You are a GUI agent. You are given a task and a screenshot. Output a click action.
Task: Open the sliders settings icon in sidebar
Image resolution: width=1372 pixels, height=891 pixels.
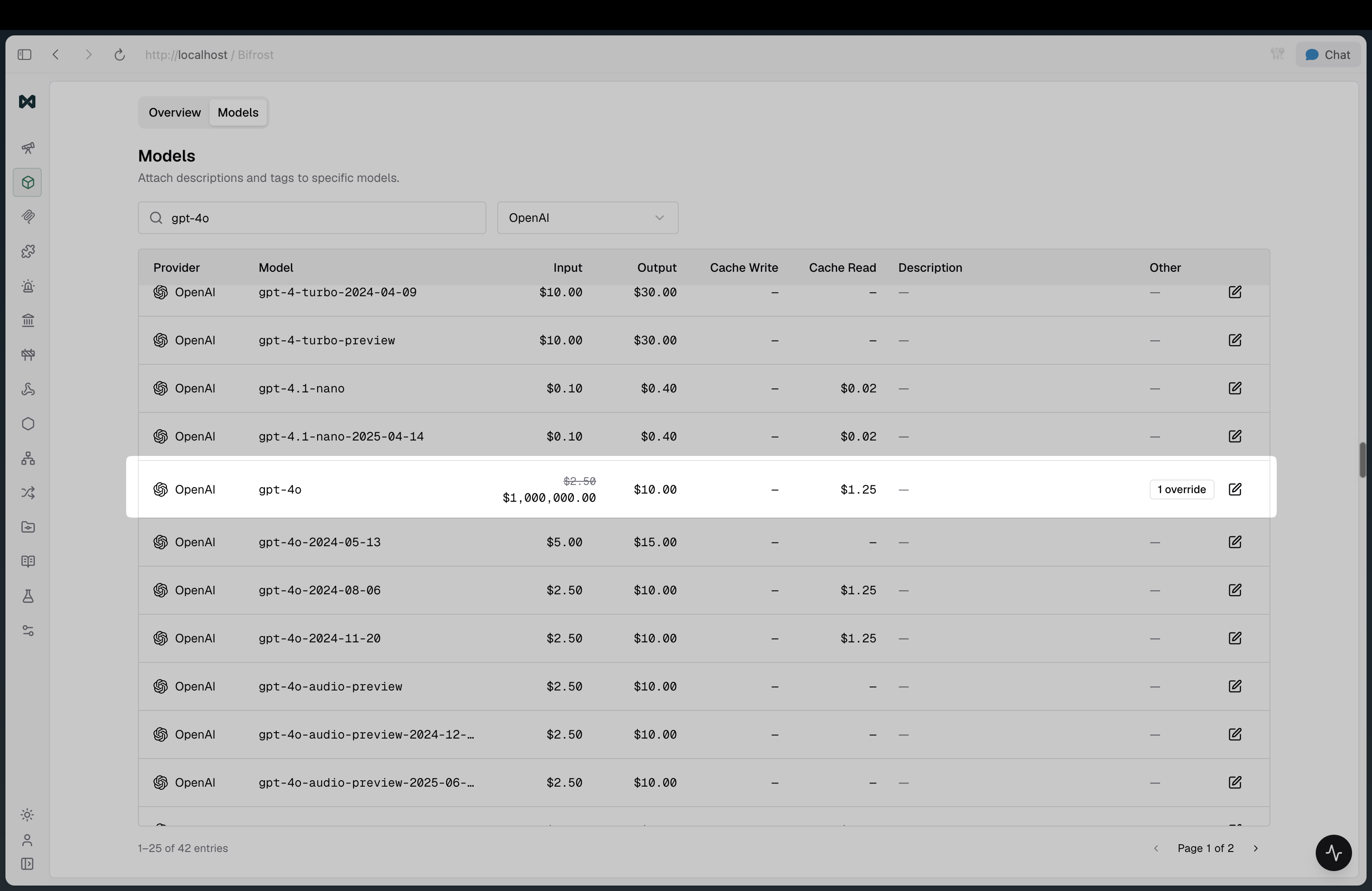coord(28,631)
